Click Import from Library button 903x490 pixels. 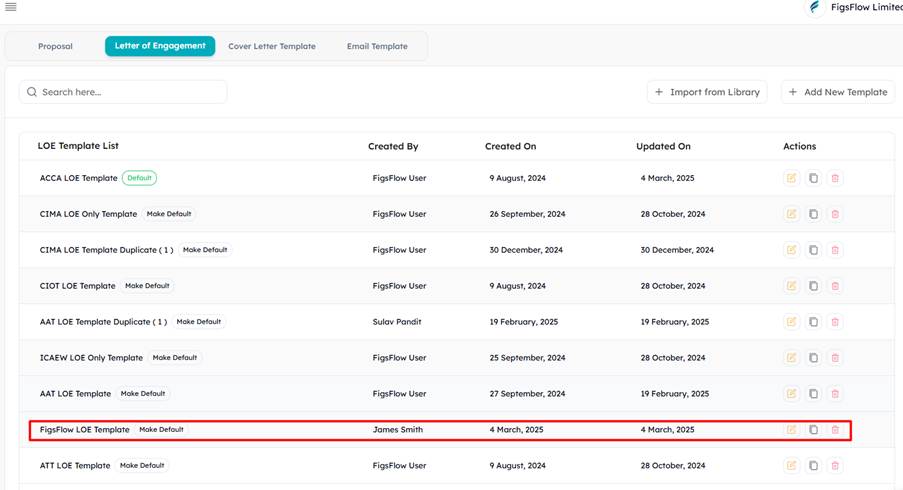(x=707, y=92)
